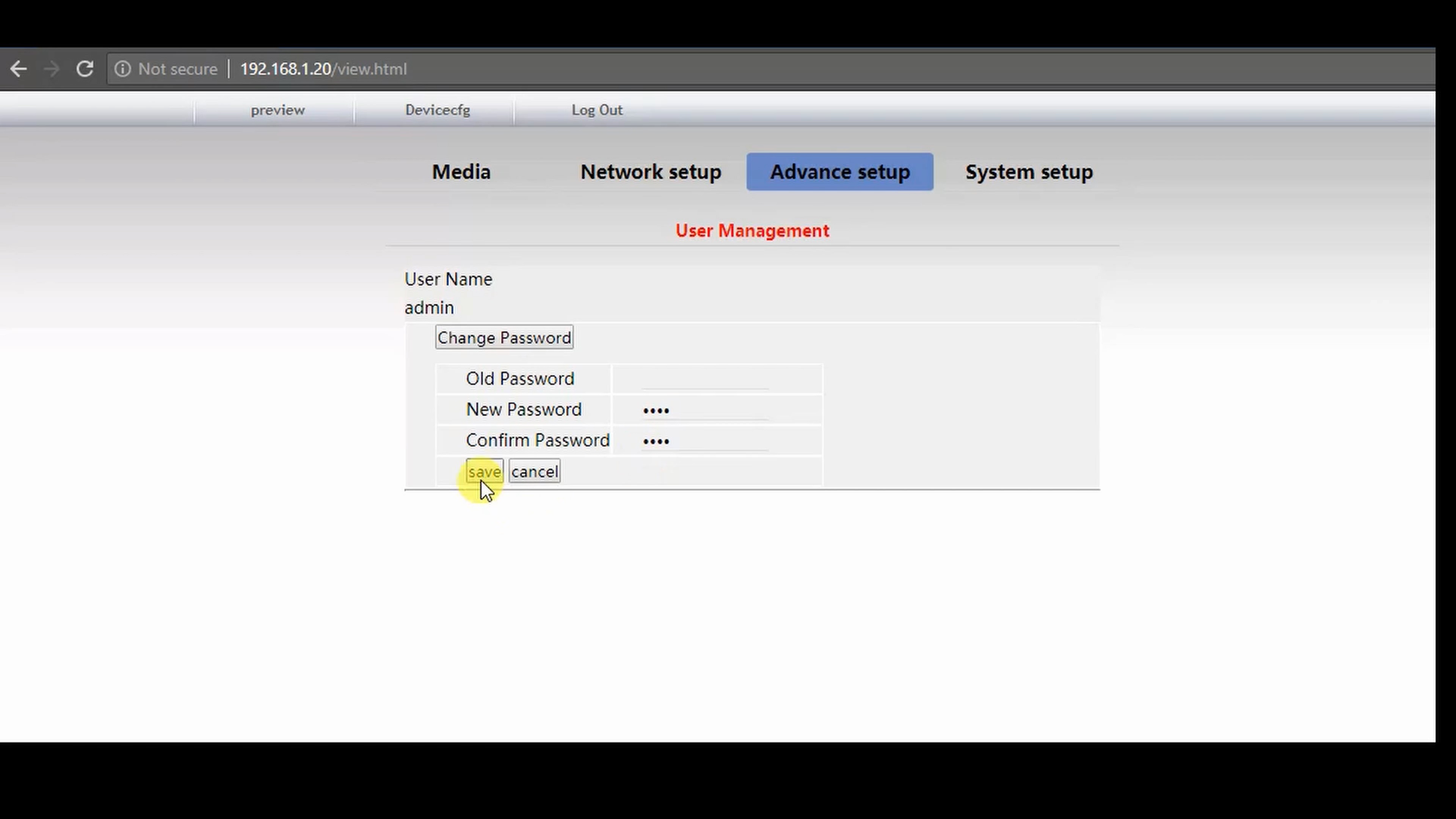Click the address bar URL text
Screen dimensions: 1456x819
323,69
